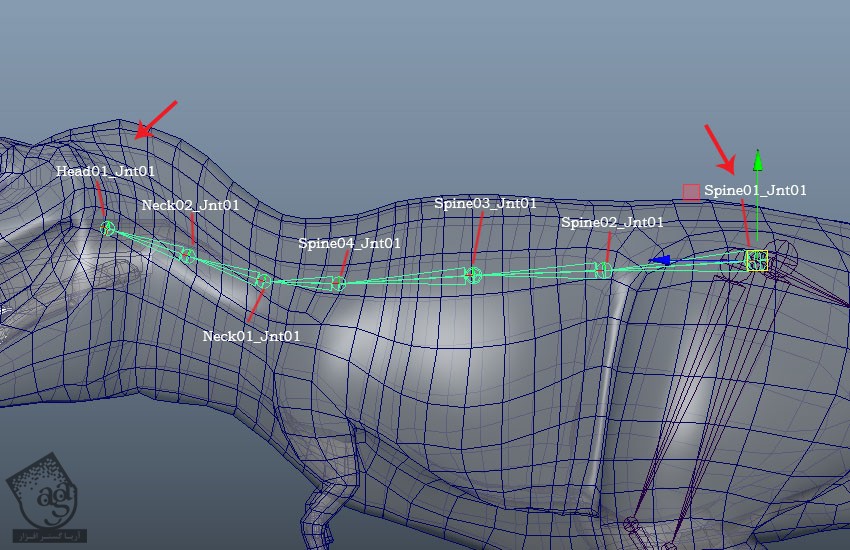Click the Neck02_Jnt01 text label

click(x=190, y=205)
